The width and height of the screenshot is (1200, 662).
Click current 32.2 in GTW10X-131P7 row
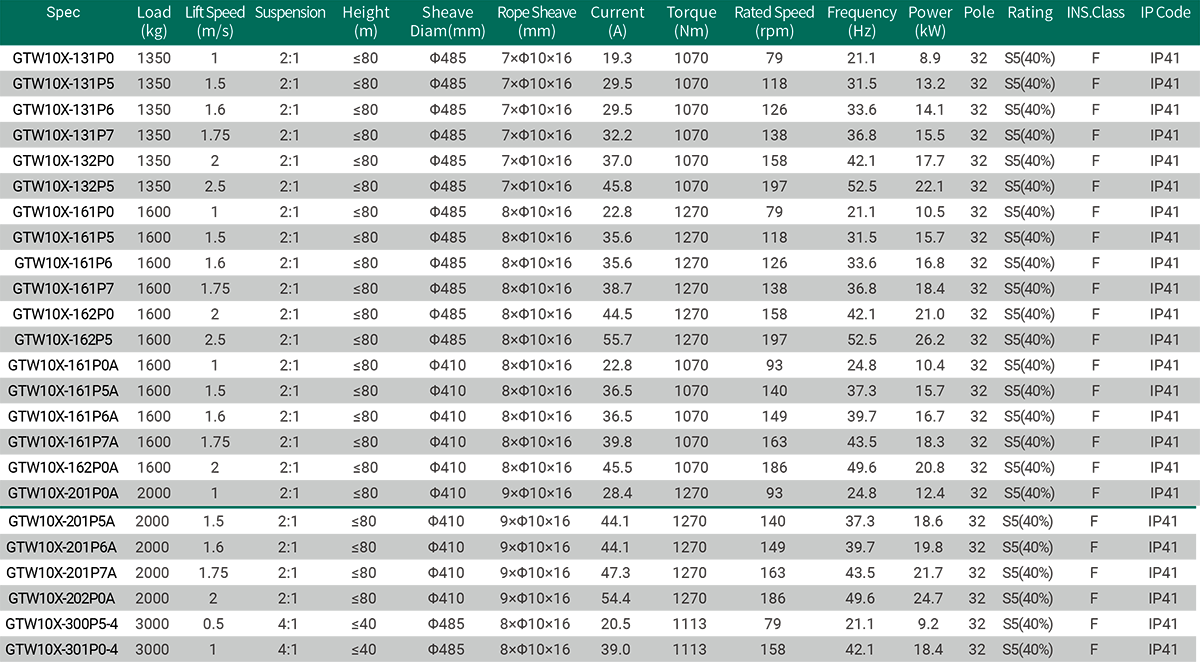click(x=617, y=135)
